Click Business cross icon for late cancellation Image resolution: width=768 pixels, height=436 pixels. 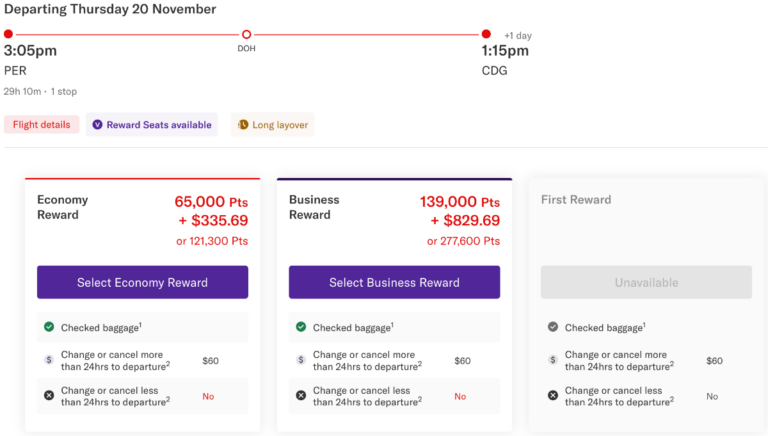coord(301,395)
